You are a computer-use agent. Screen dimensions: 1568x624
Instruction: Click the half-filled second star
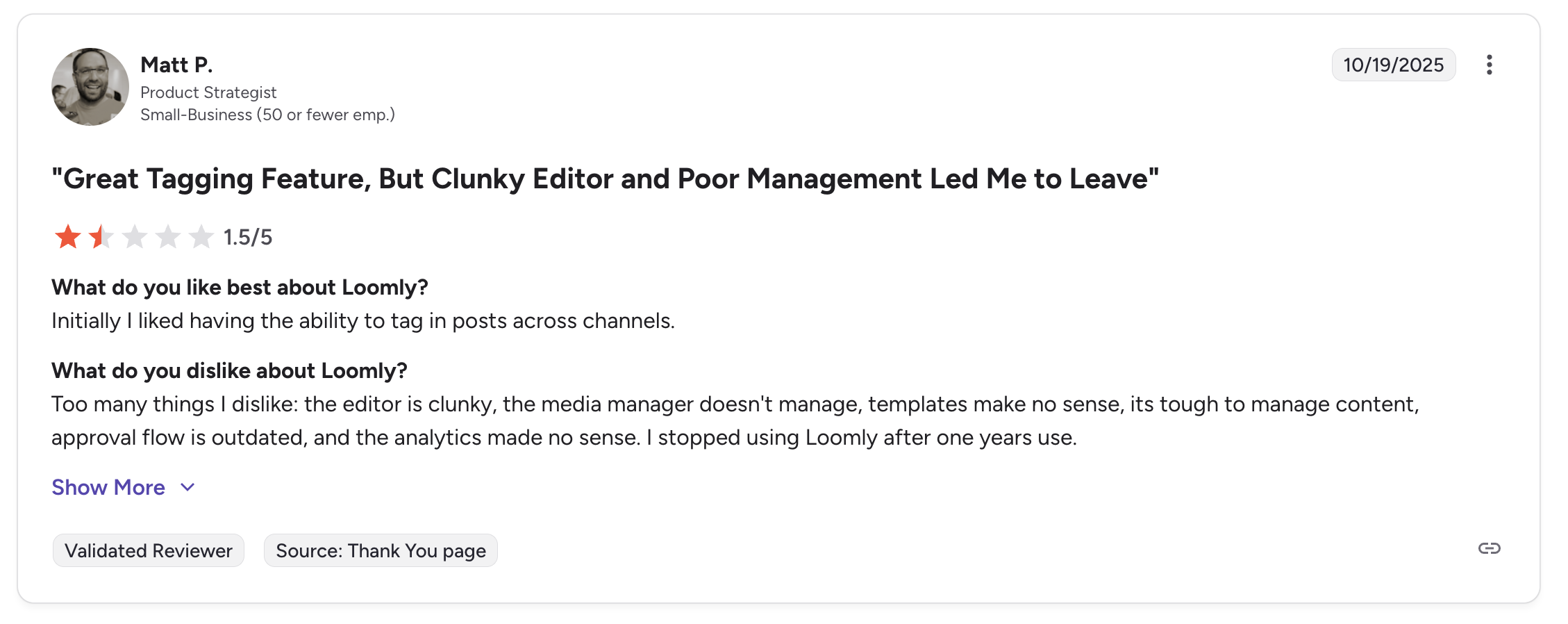(x=101, y=236)
